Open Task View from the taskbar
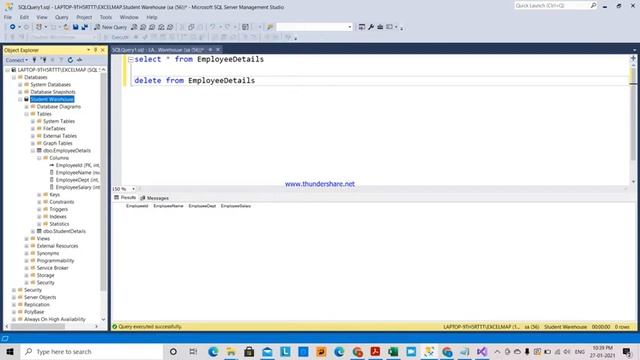 tap(193, 351)
